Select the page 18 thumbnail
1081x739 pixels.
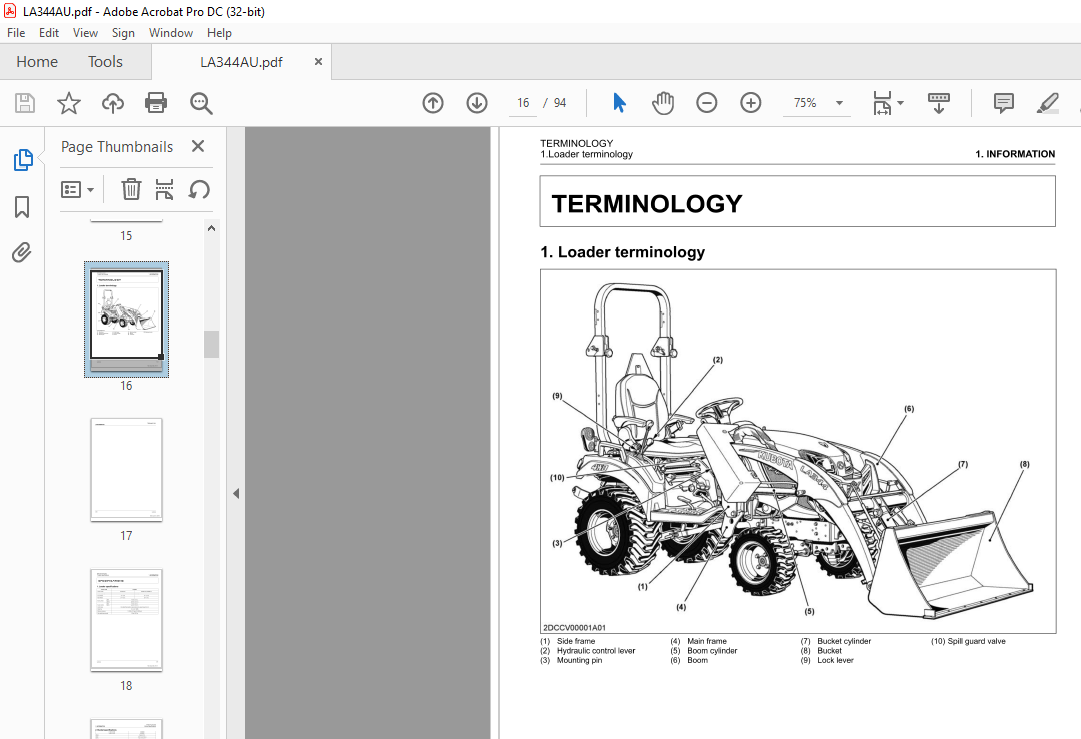pyautogui.click(x=126, y=620)
